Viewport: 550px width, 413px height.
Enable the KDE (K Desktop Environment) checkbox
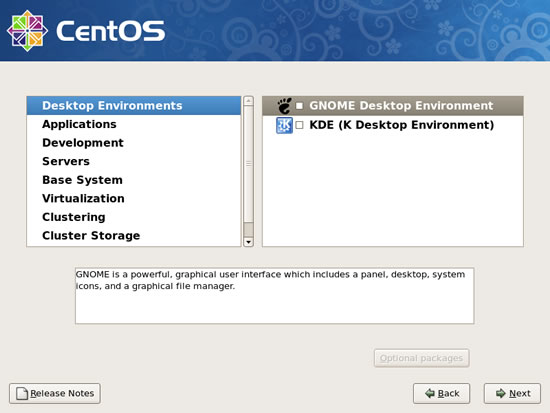tap(299, 125)
